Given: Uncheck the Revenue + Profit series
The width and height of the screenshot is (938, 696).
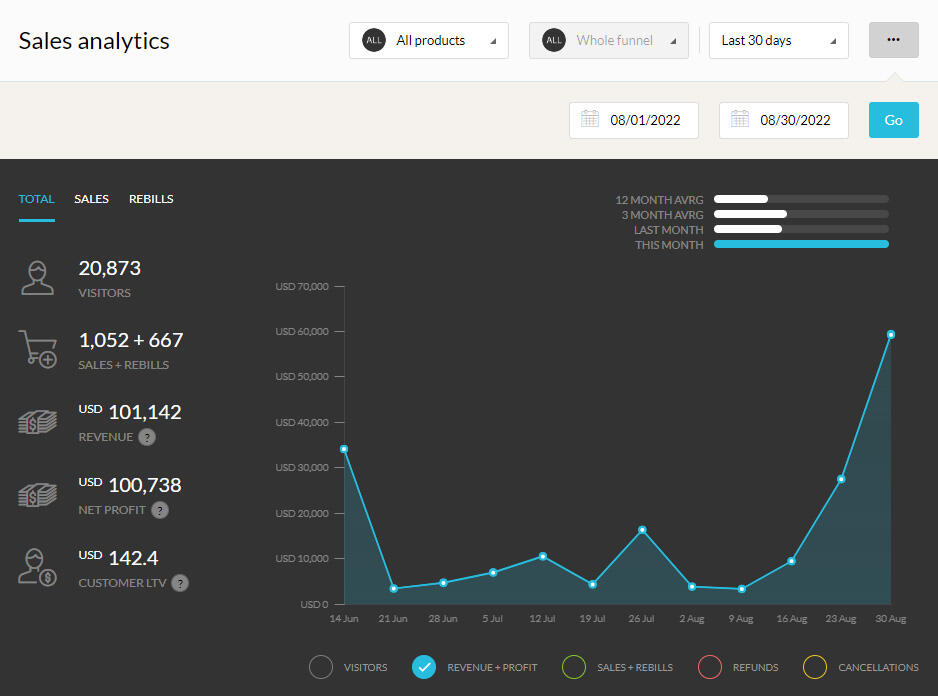Looking at the screenshot, I should [x=424, y=667].
